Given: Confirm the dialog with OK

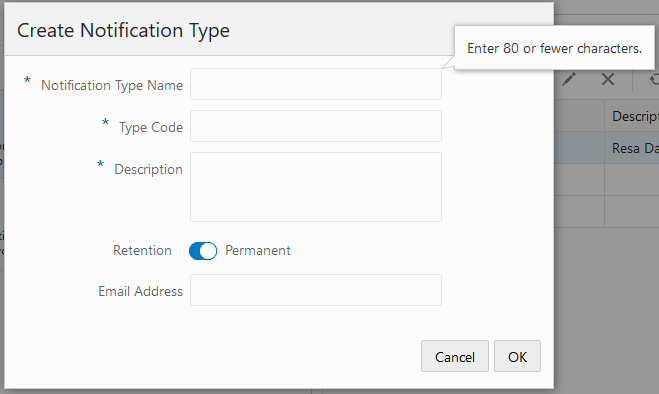Looking at the screenshot, I should pyautogui.click(x=517, y=356).
